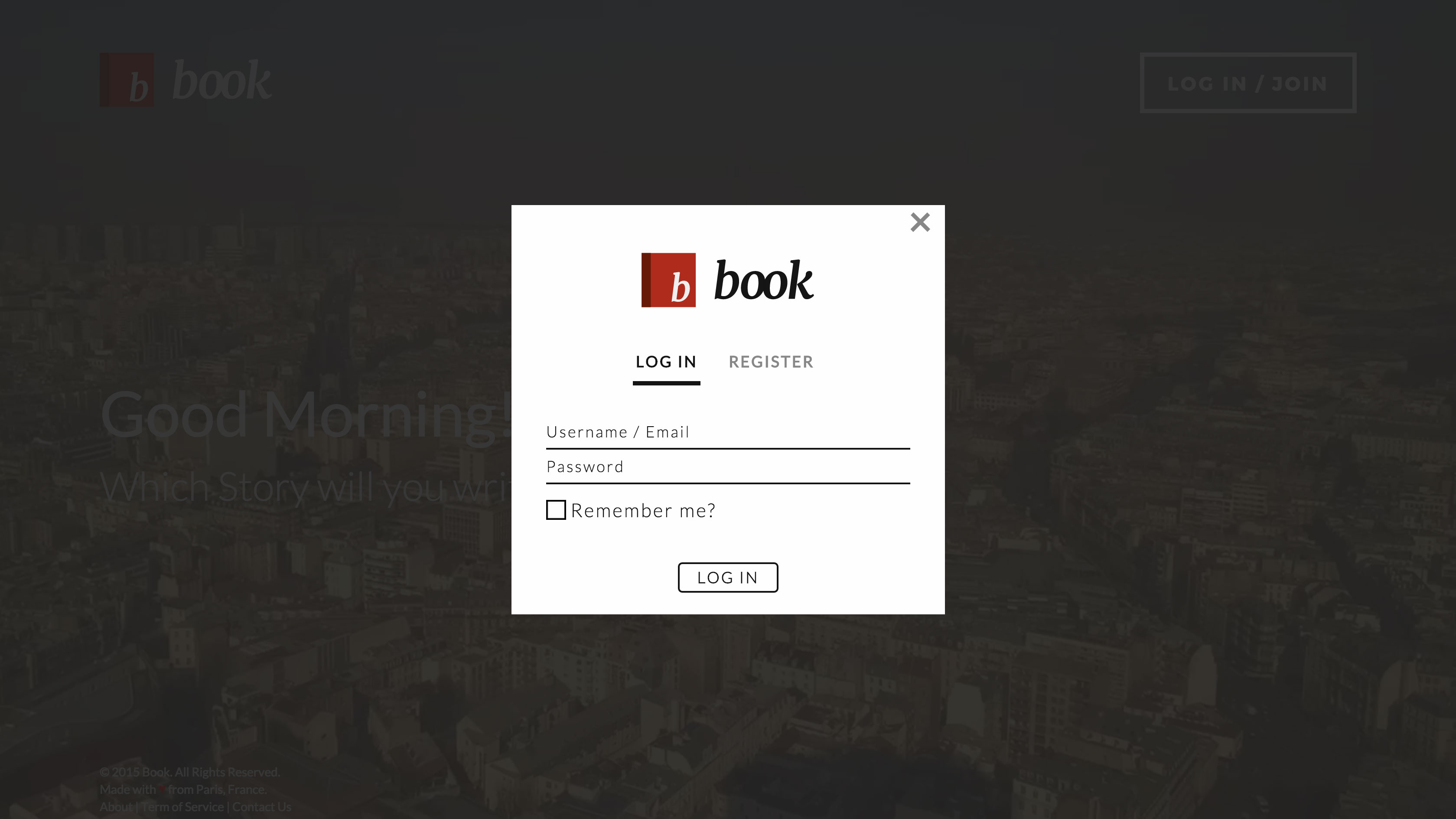
Task: Open the Contact Us footer link
Action: point(262,807)
